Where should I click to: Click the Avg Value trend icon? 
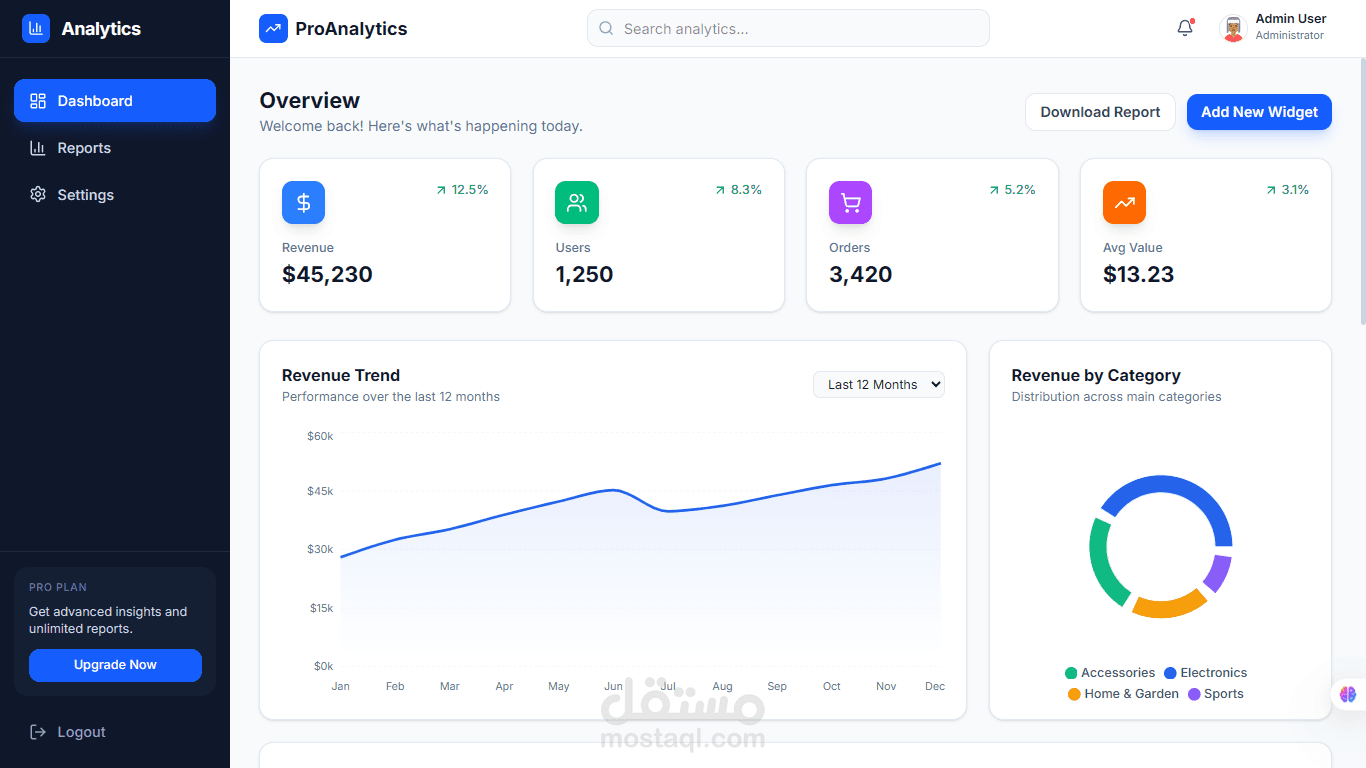click(1124, 202)
